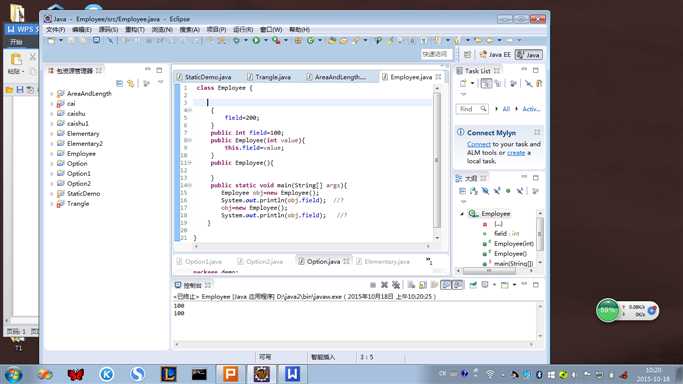Open 文件(F) menu
Viewport: 683px width, 384px height.
pyautogui.click(x=55, y=29)
